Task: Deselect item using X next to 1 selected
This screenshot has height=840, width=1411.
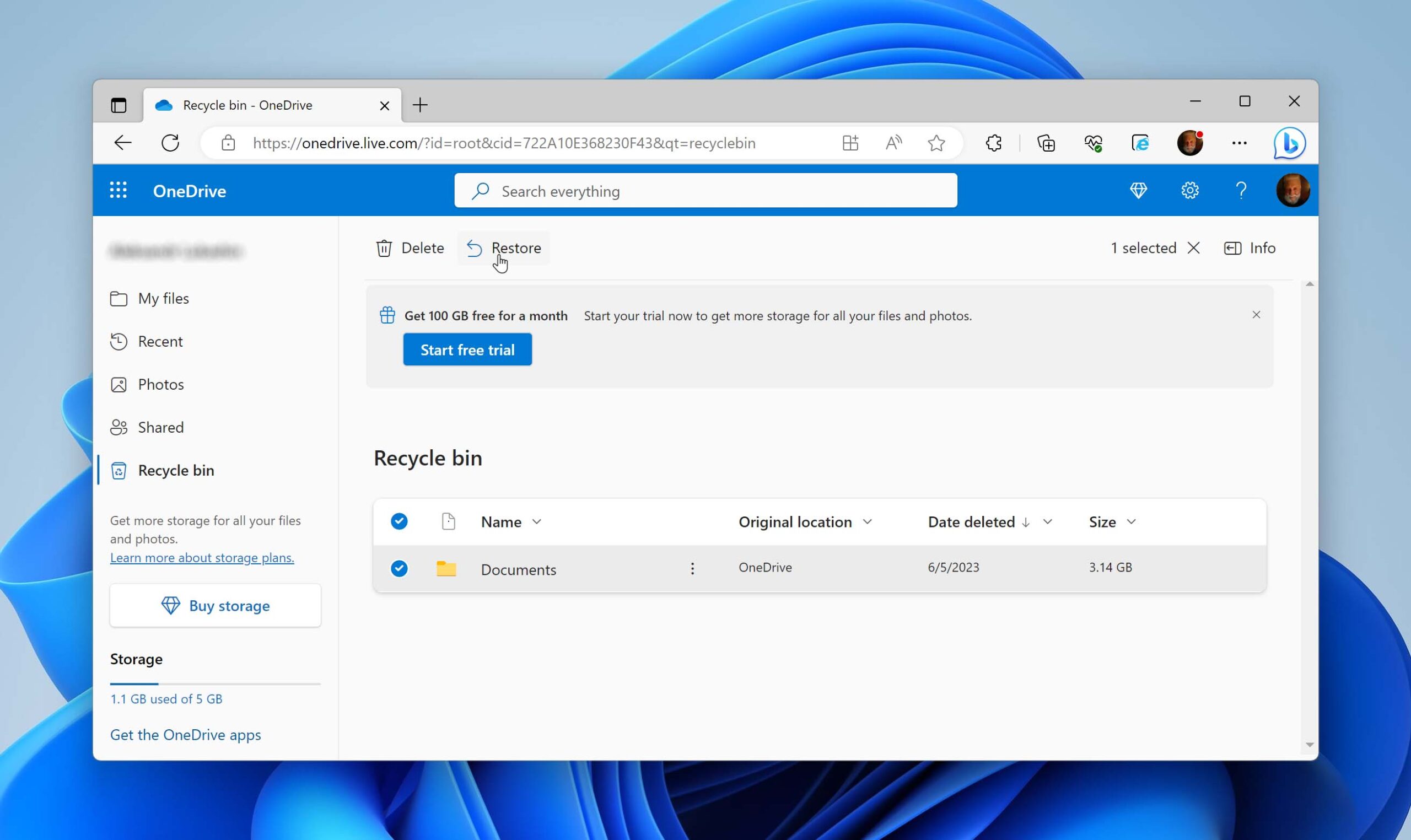Action: coord(1192,248)
